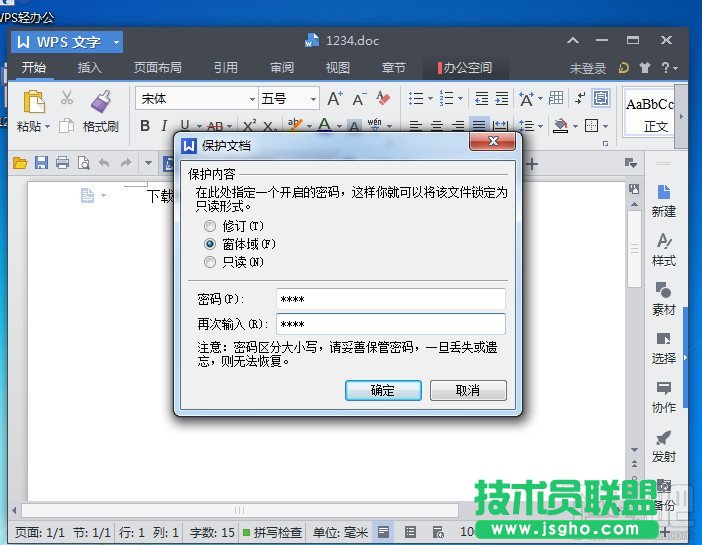Open the font size 五号 dropdown

(x=313, y=99)
